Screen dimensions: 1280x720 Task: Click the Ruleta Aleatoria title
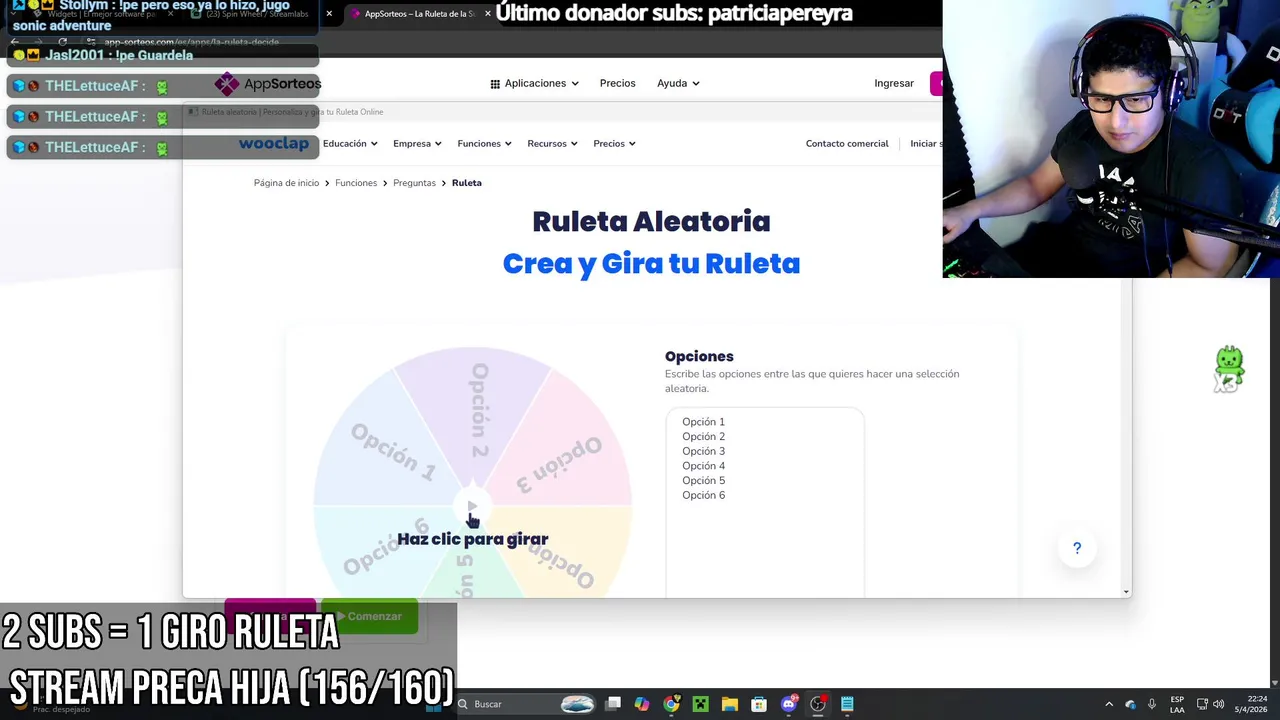651,222
